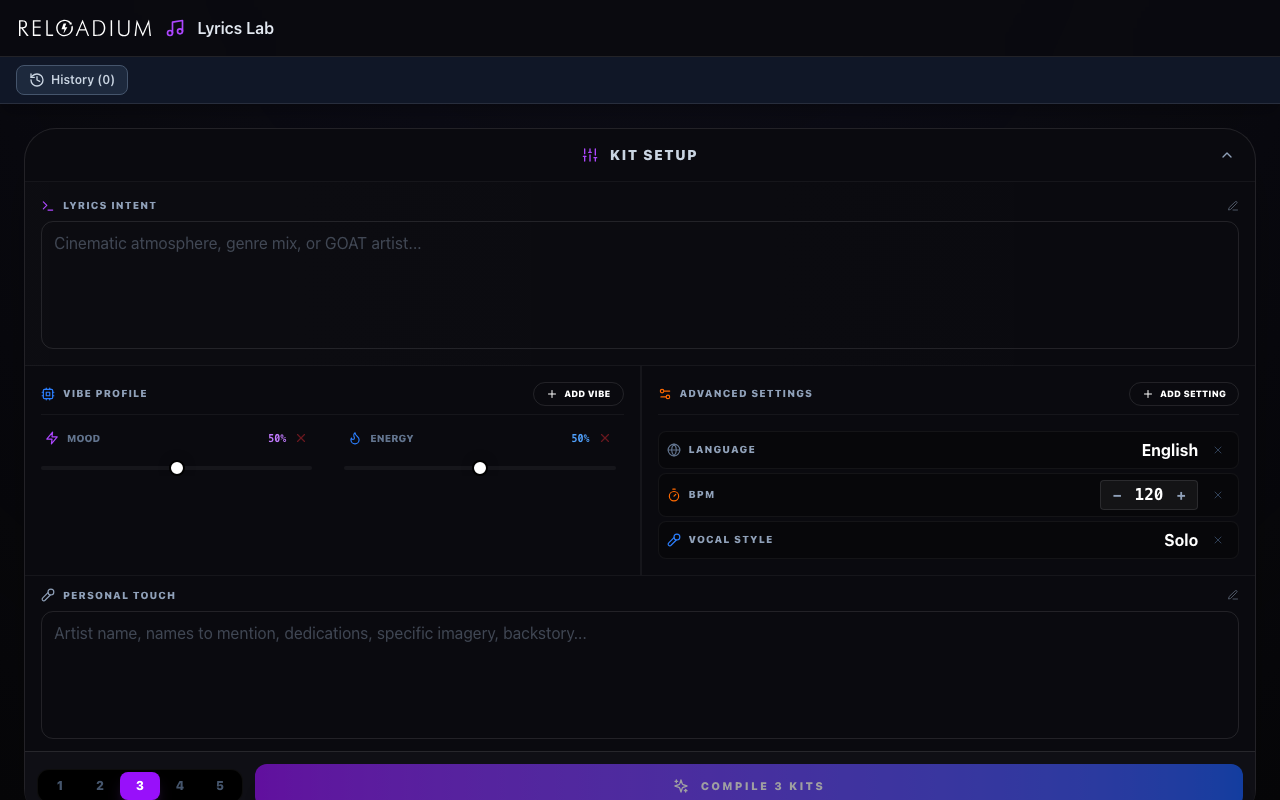The image size is (1280, 800).
Task: Open the Language dropdown showing English
Action: 1169,450
